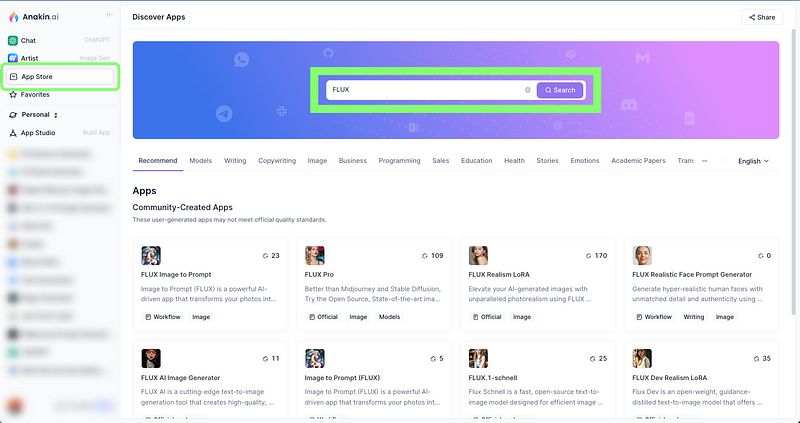
Task: Open the FLUX.1-schnell app thumbnail
Action: point(478,359)
